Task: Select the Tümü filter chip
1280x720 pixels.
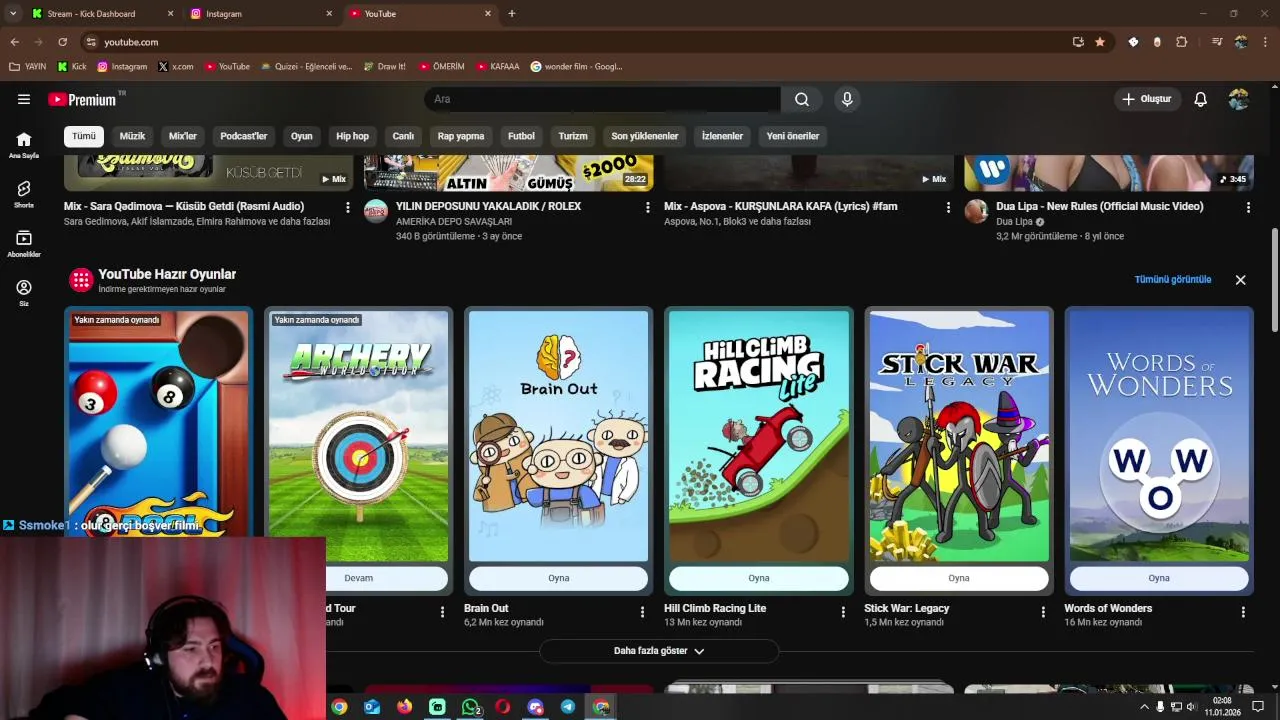Action: tap(84, 136)
